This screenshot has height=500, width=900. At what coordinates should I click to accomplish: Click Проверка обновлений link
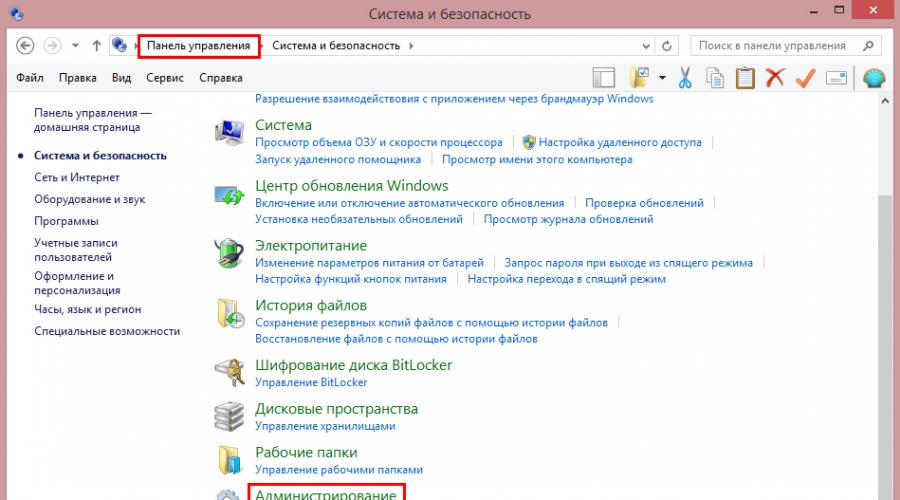click(644, 203)
